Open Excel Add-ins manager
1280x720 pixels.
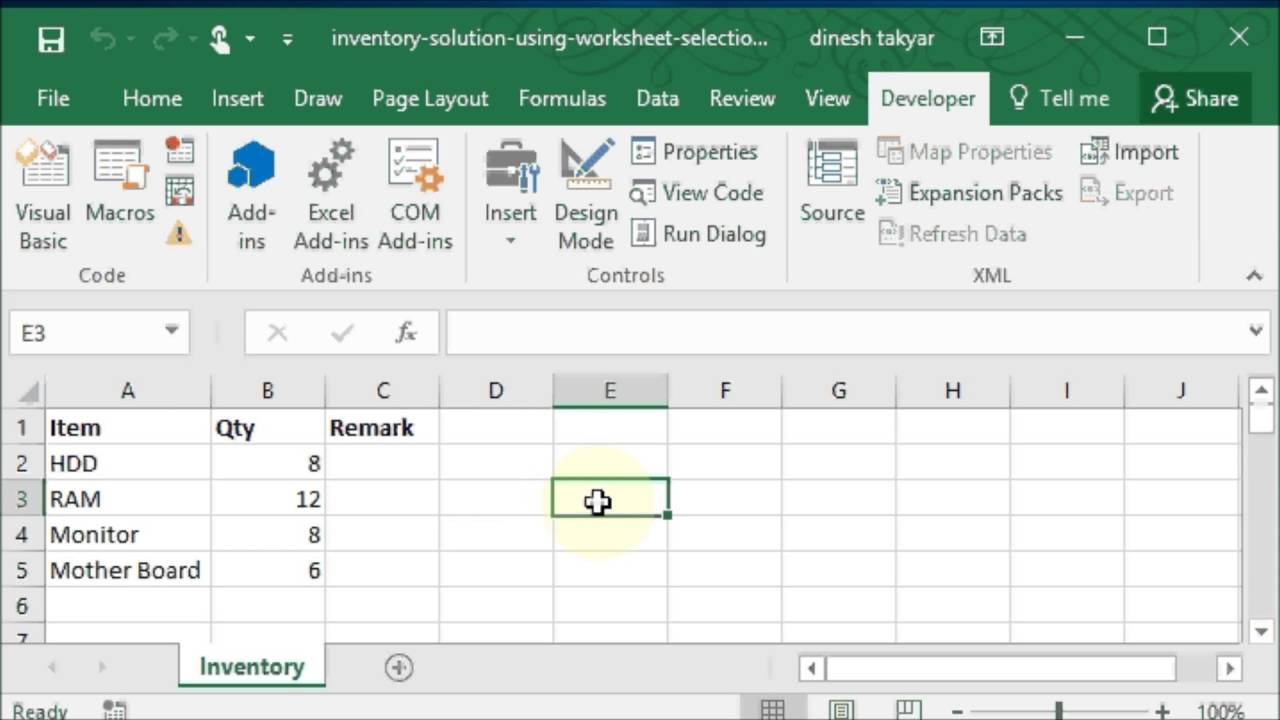[331, 195]
